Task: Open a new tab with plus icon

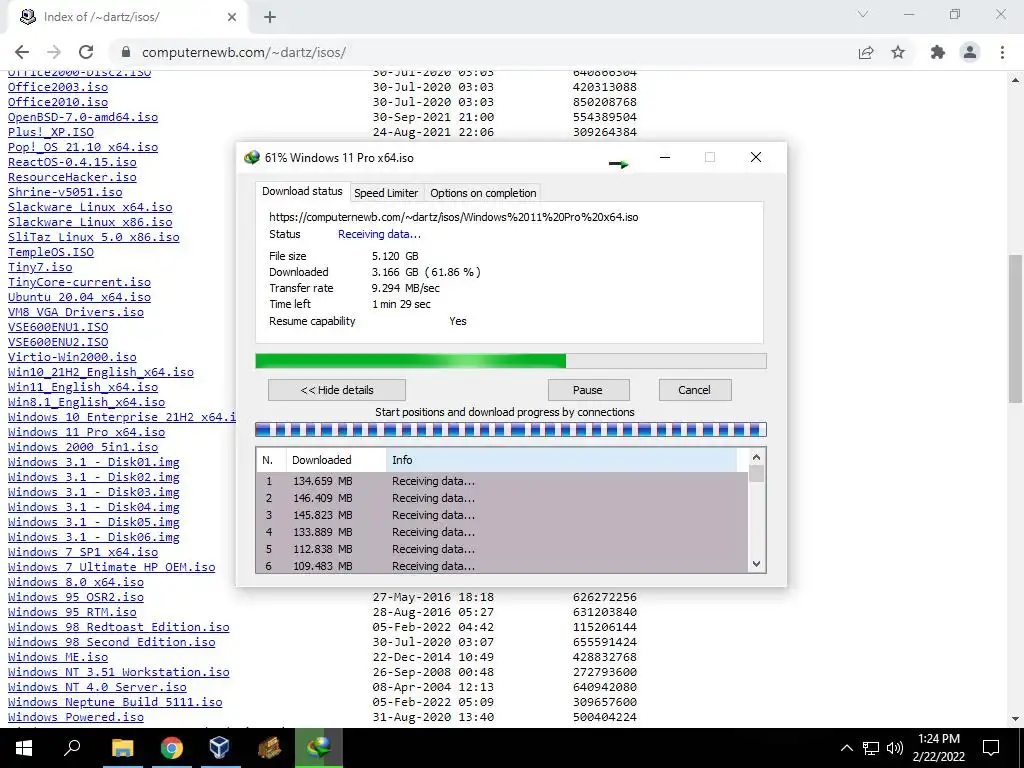Action: (270, 17)
